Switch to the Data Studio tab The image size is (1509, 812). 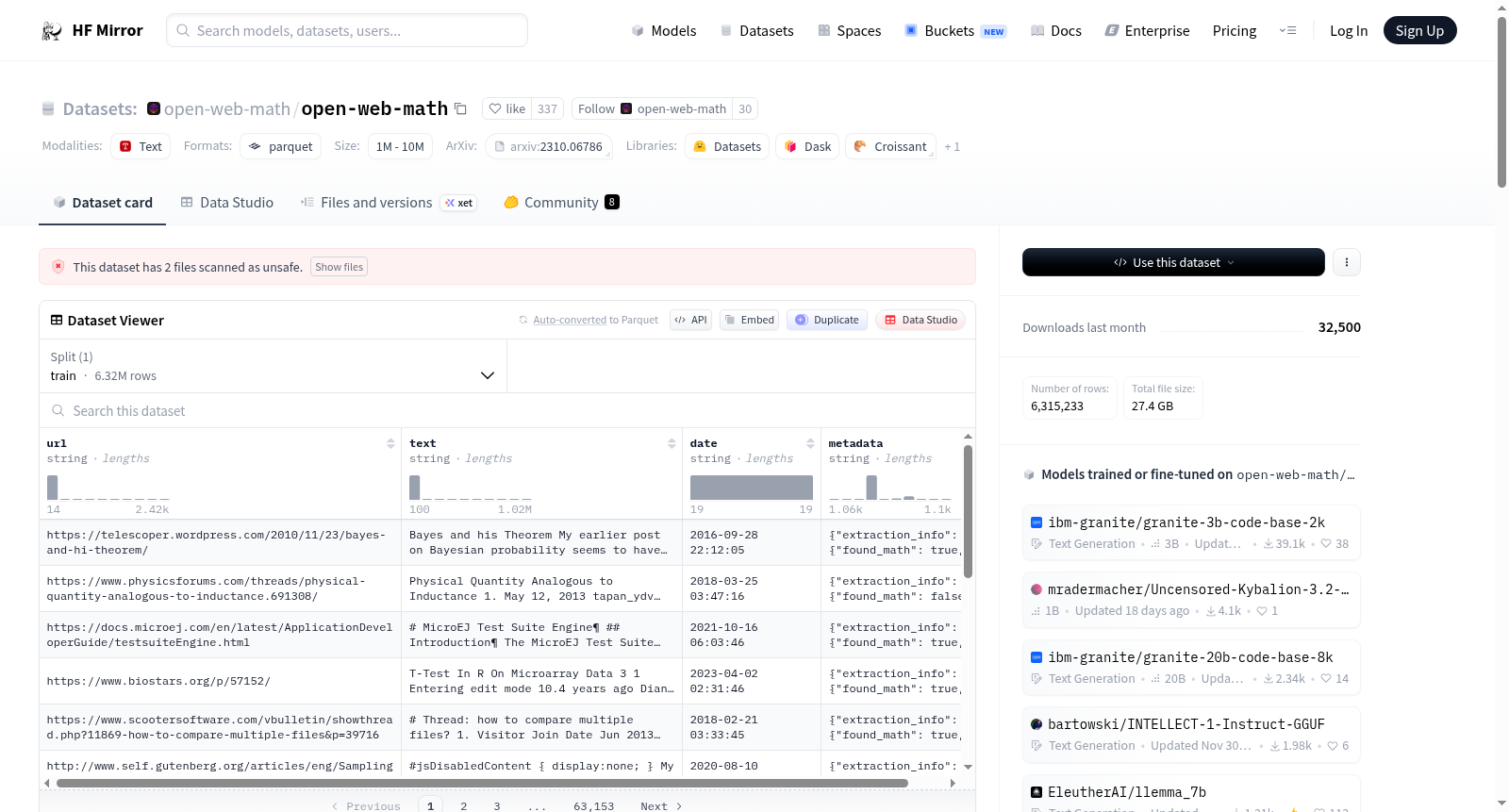(227, 203)
